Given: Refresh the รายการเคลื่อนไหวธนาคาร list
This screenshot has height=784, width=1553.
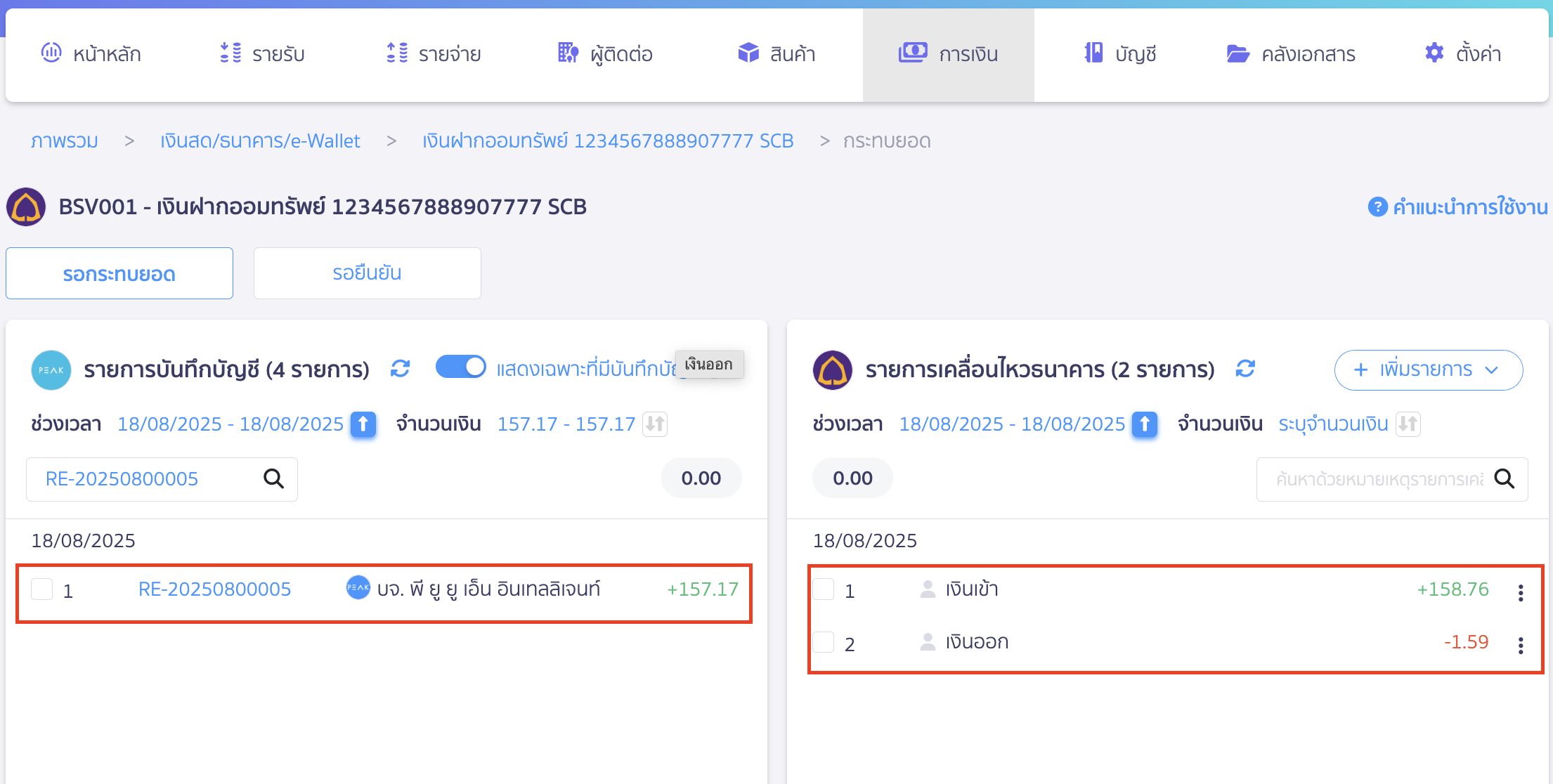Looking at the screenshot, I should click(x=1246, y=369).
